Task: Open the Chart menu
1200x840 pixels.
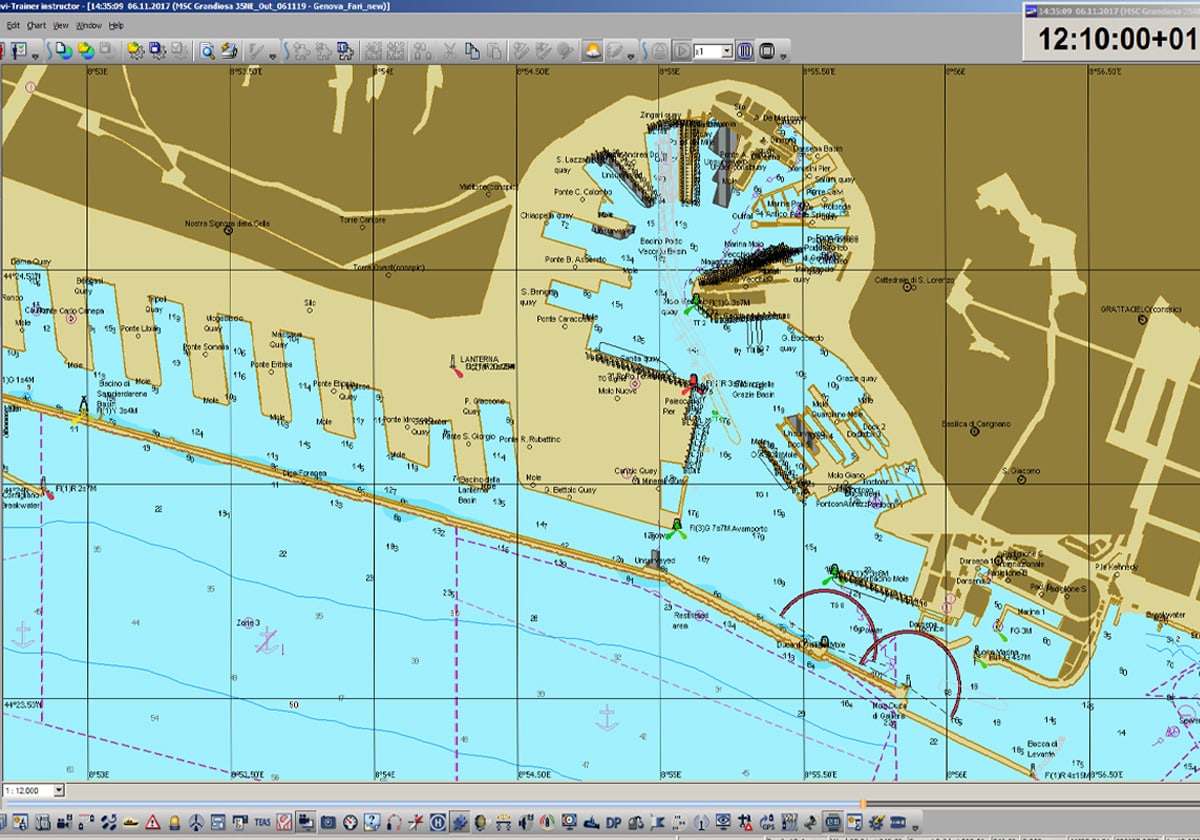Action: (x=36, y=25)
